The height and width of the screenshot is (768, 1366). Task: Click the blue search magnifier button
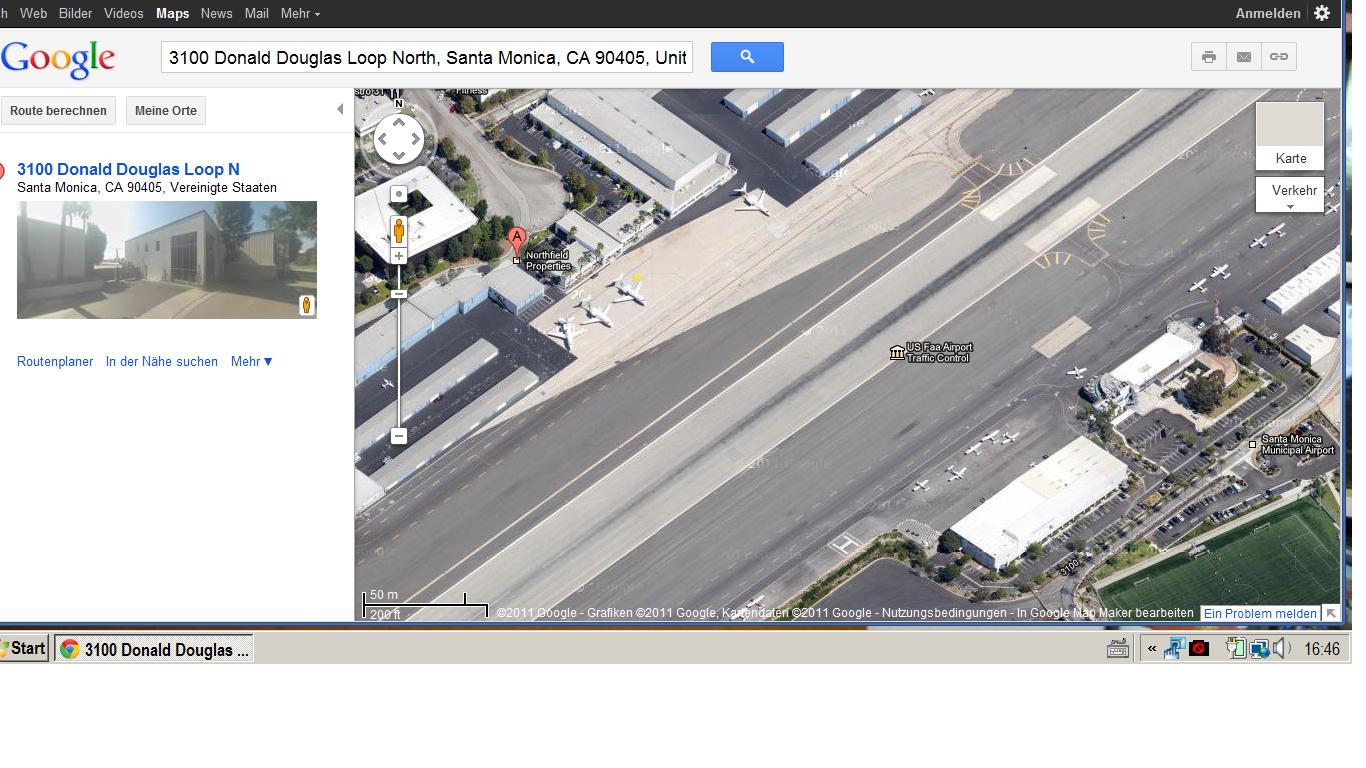pos(747,57)
